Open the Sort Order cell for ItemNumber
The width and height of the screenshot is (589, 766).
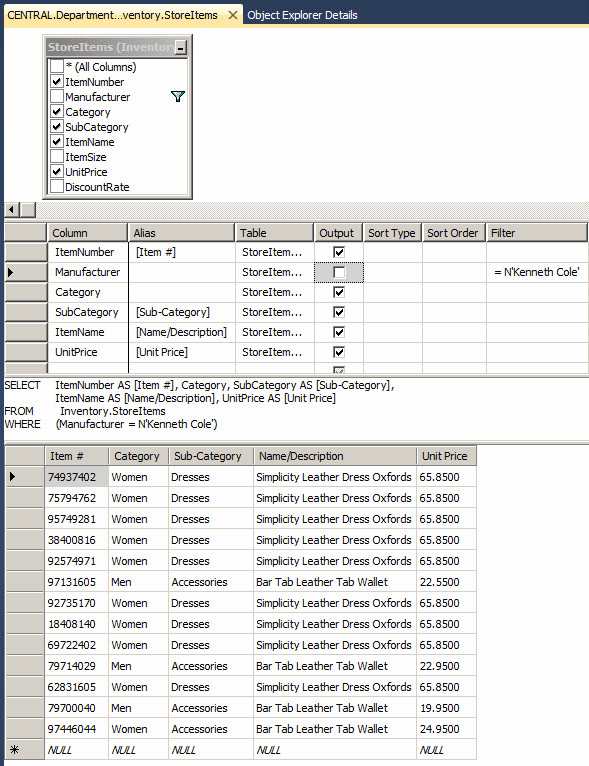coord(454,252)
